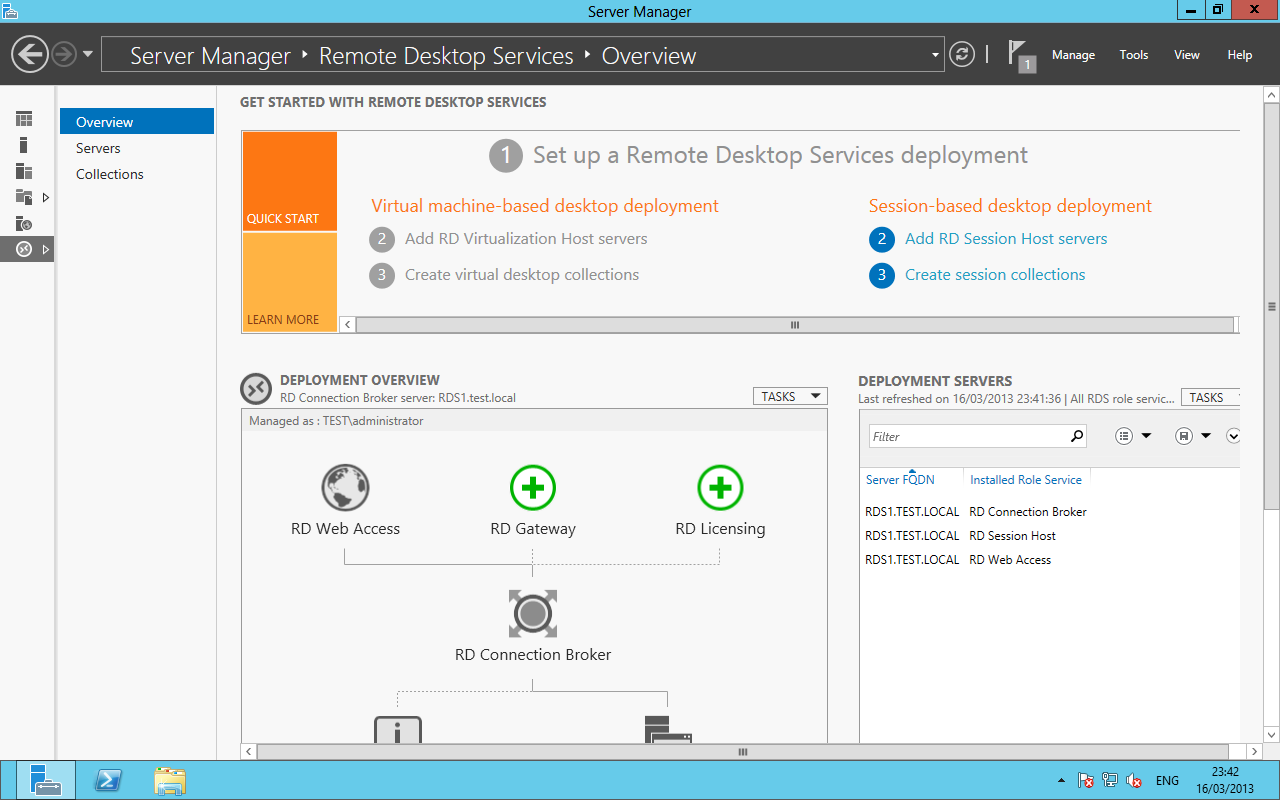Open the Help menu
Image resolution: width=1280 pixels, height=800 pixels.
pyautogui.click(x=1240, y=55)
